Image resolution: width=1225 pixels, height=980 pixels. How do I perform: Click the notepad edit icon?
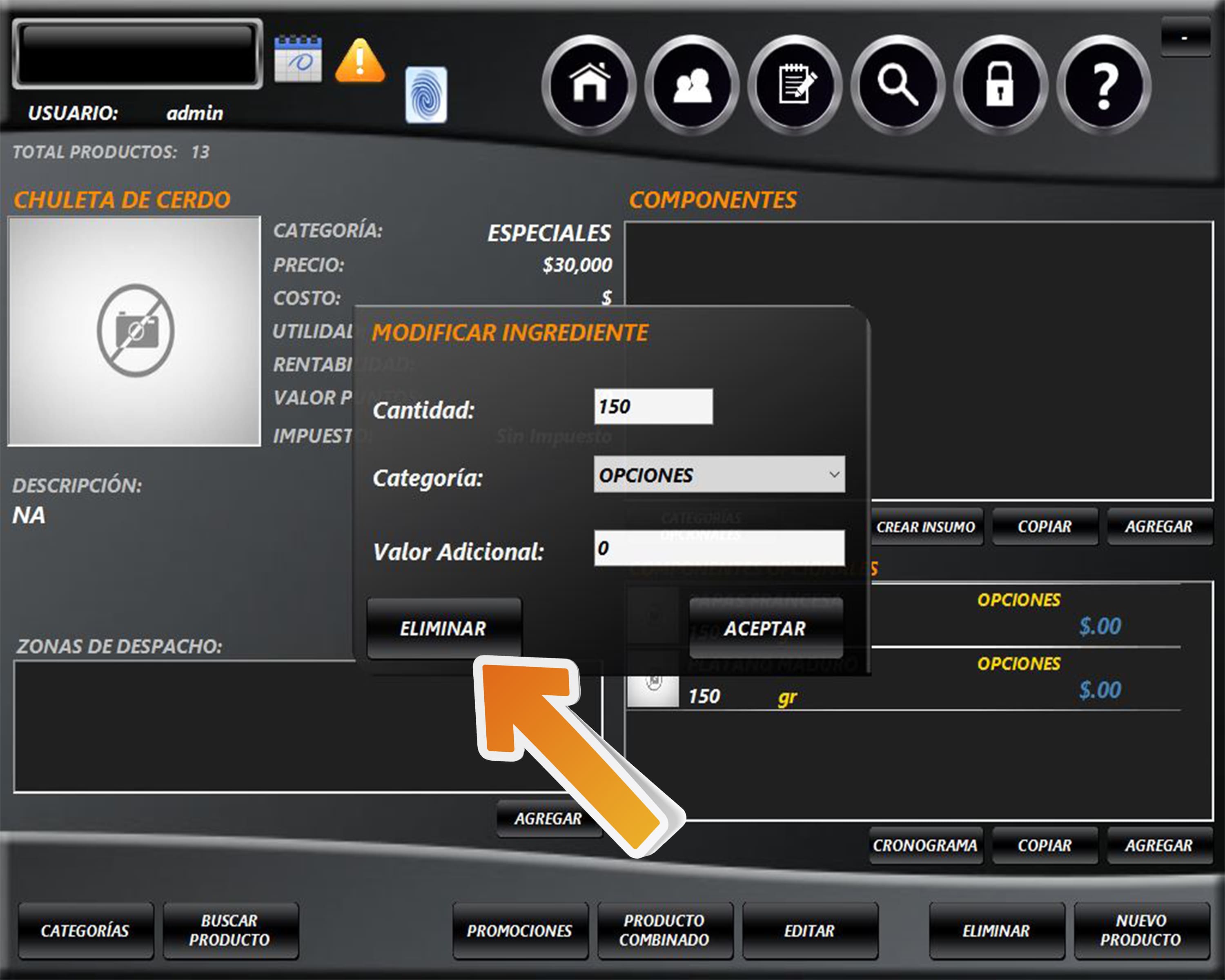(795, 85)
